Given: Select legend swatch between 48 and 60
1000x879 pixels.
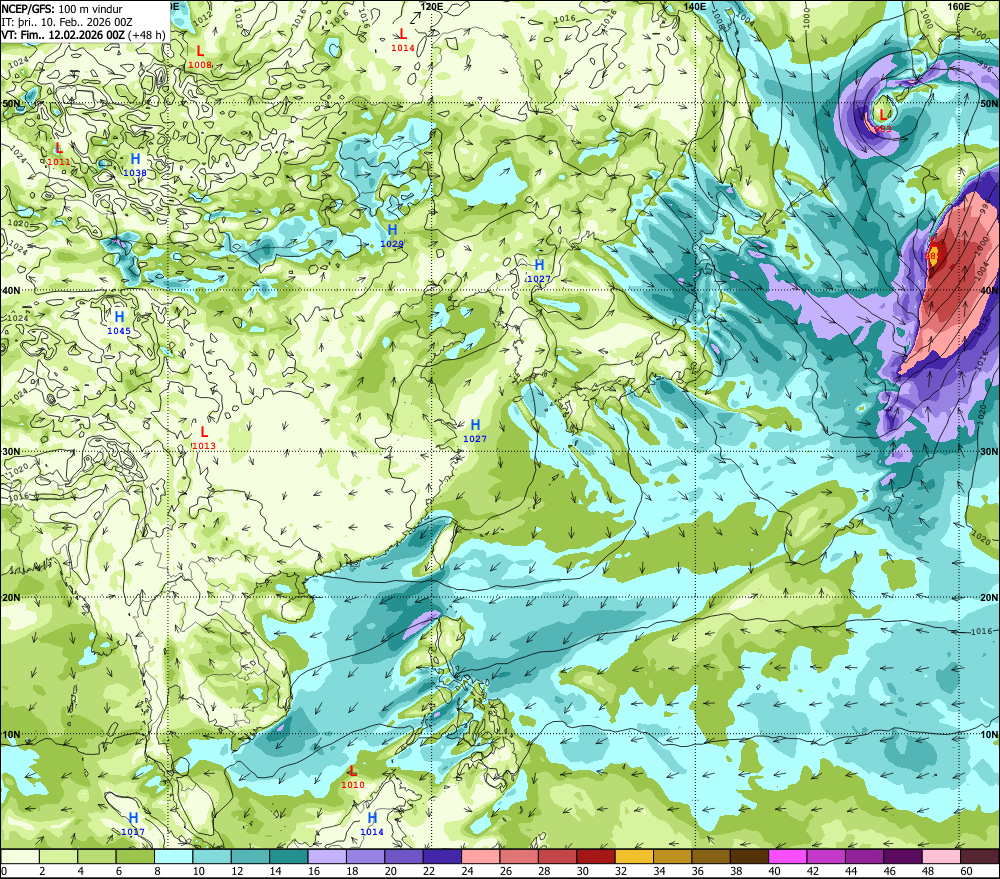Looking at the screenshot, I should (941, 856).
